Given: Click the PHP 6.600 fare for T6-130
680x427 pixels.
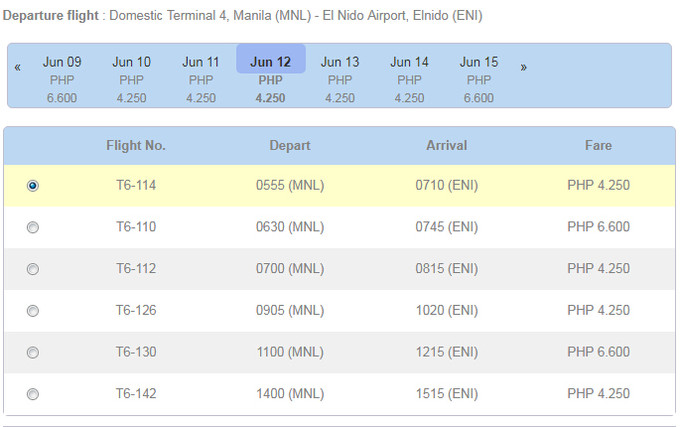Looking at the screenshot, I should click(x=598, y=352).
